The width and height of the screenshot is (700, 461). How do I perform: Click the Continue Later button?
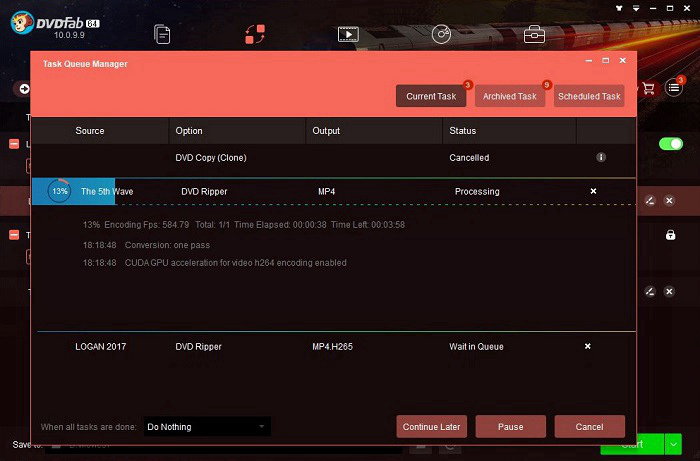[431, 427]
